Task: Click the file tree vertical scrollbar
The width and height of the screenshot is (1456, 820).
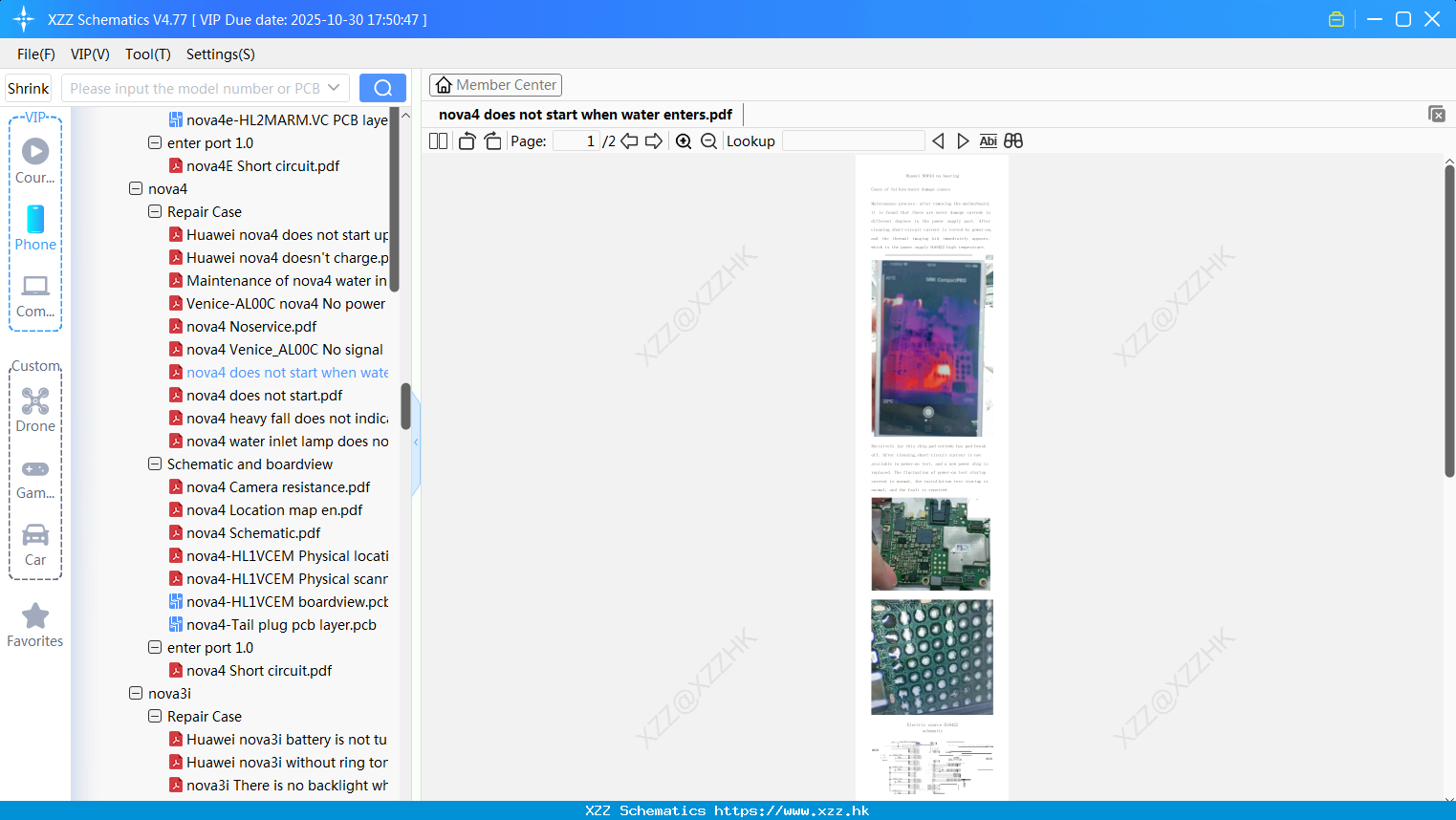Action: click(405, 406)
